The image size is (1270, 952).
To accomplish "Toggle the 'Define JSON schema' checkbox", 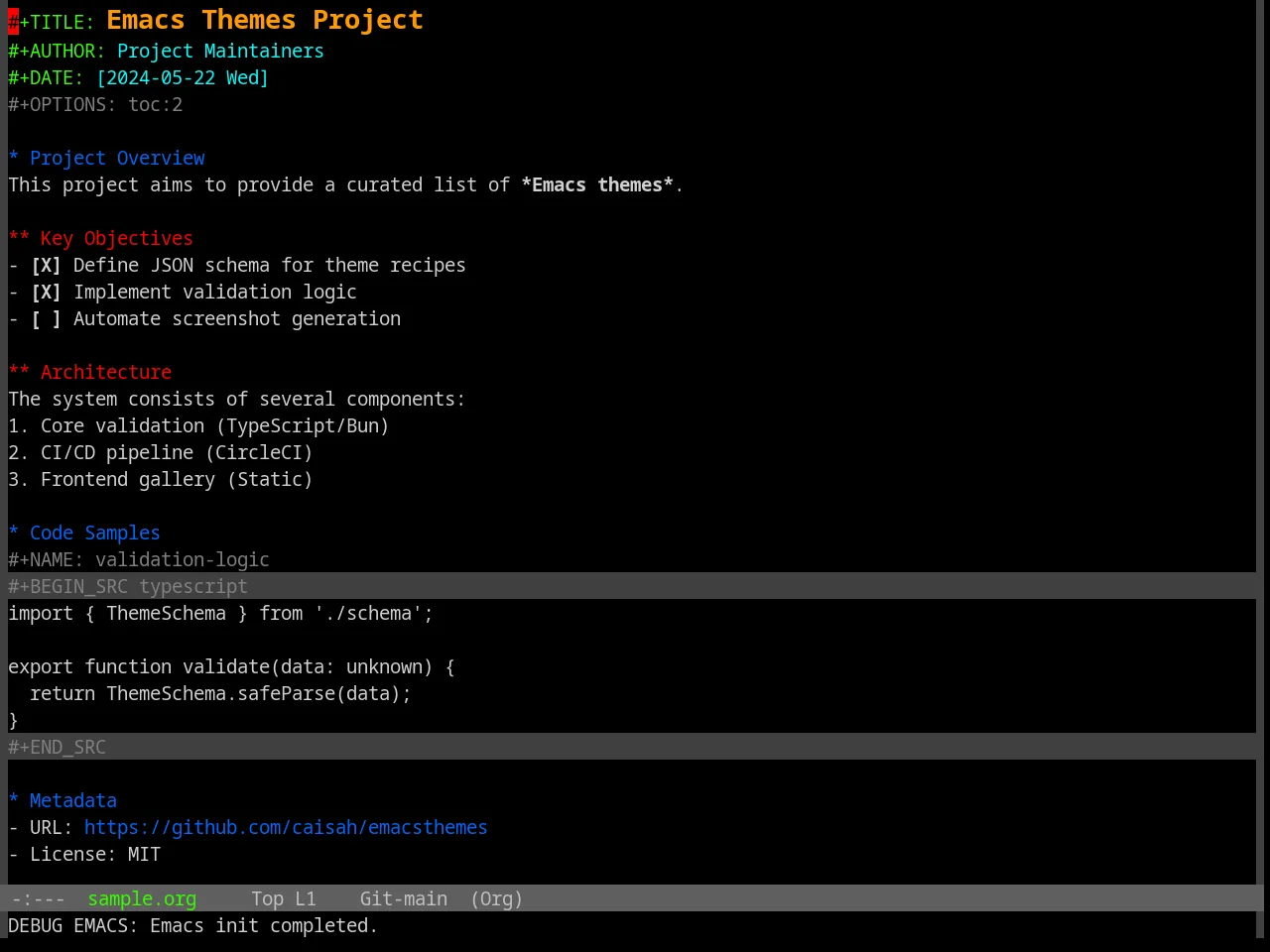I will [x=46, y=265].
